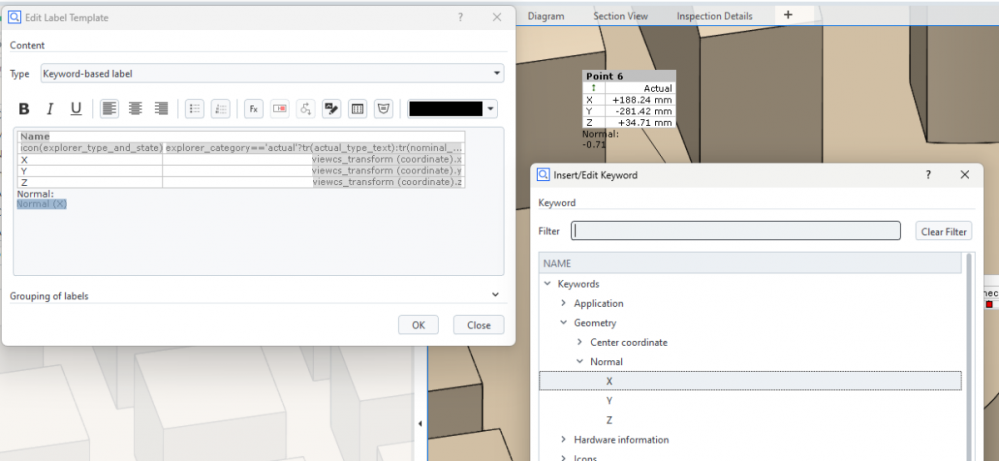The image size is (999, 461).
Task: Select the Y keyword under Normal
Action: coord(610,401)
